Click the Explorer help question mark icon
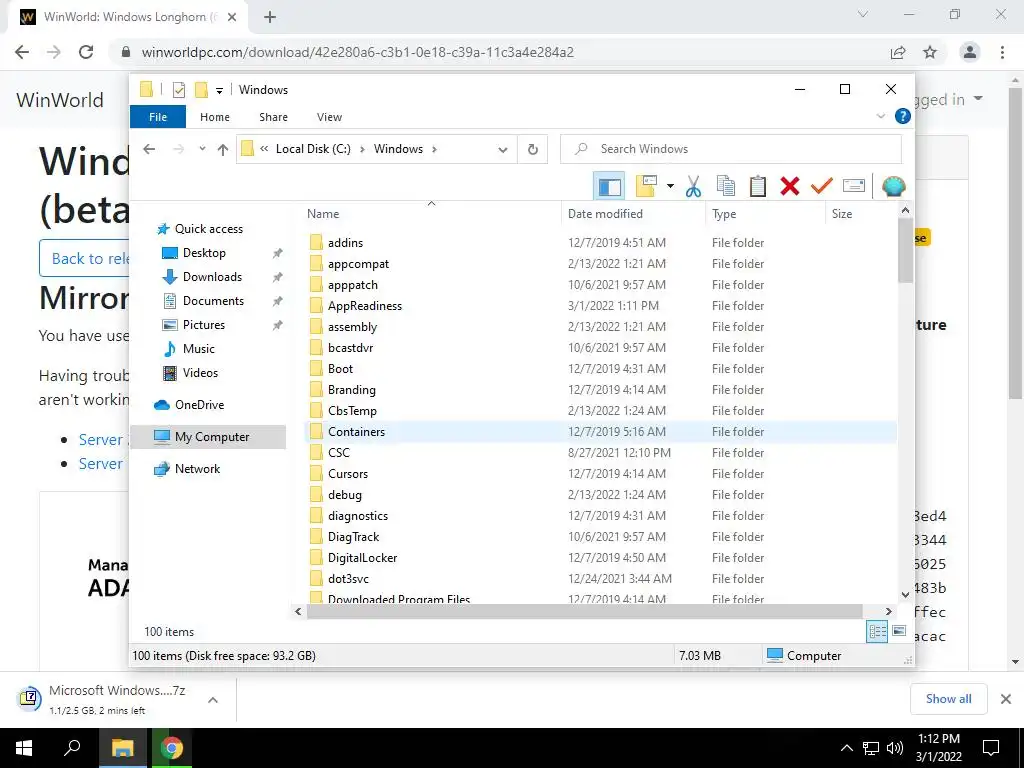The width and height of the screenshot is (1024, 768). click(903, 116)
